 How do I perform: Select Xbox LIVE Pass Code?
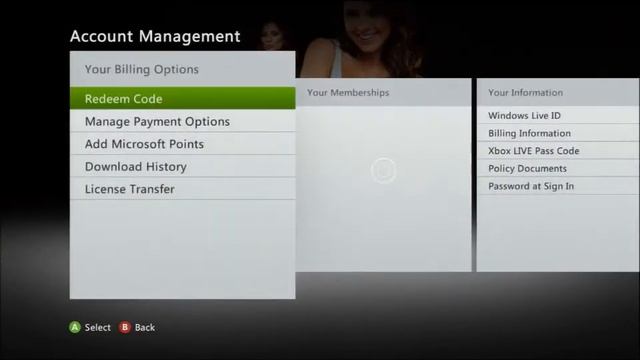click(558, 151)
